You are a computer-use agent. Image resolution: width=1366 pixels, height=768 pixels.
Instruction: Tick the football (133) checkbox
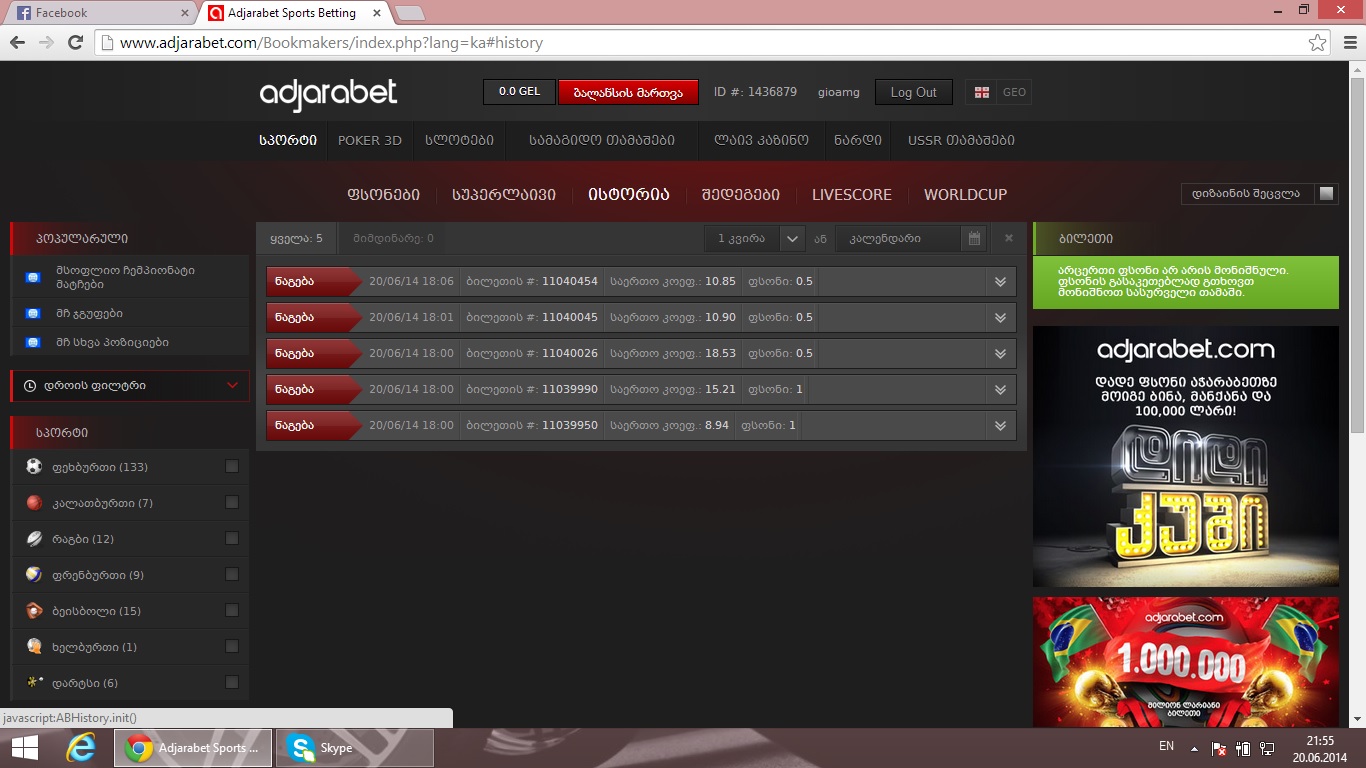click(x=232, y=467)
